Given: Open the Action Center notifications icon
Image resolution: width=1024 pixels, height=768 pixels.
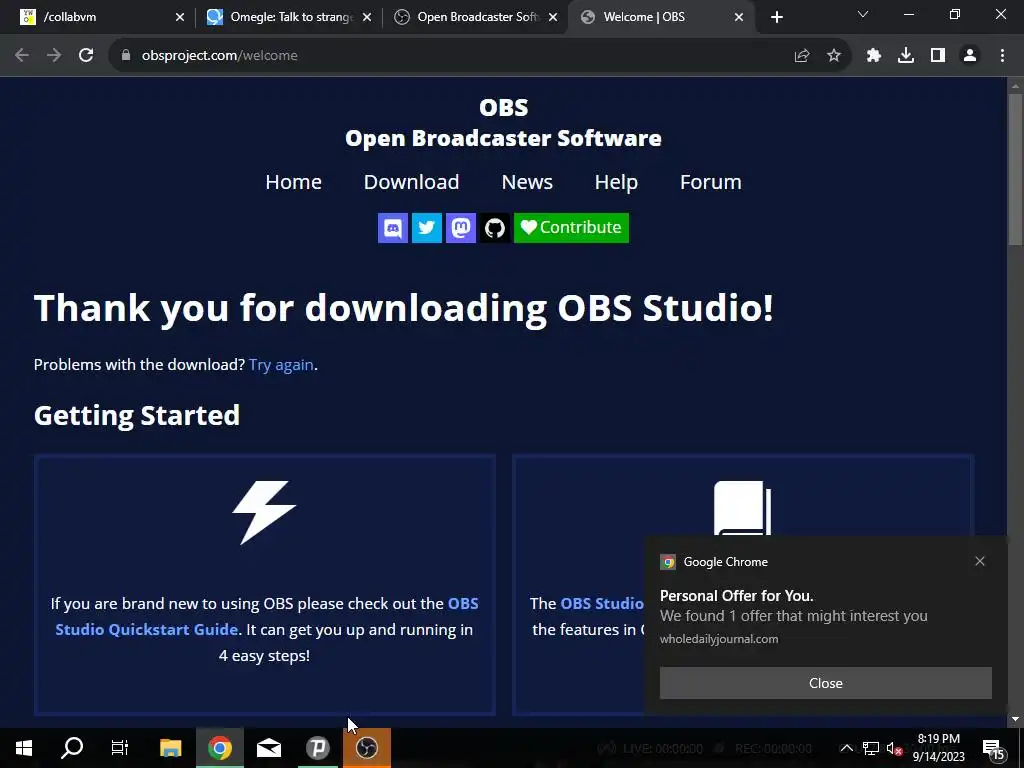Looking at the screenshot, I should click(x=993, y=749).
